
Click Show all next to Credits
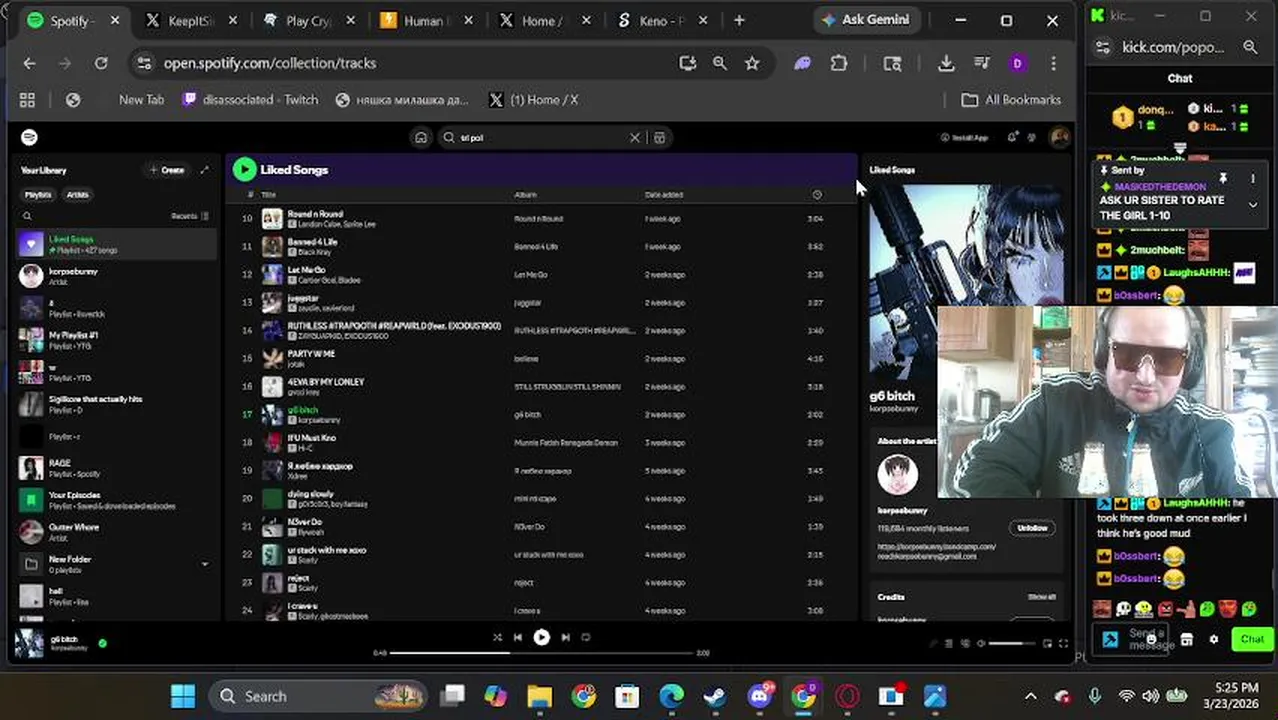tap(1041, 597)
